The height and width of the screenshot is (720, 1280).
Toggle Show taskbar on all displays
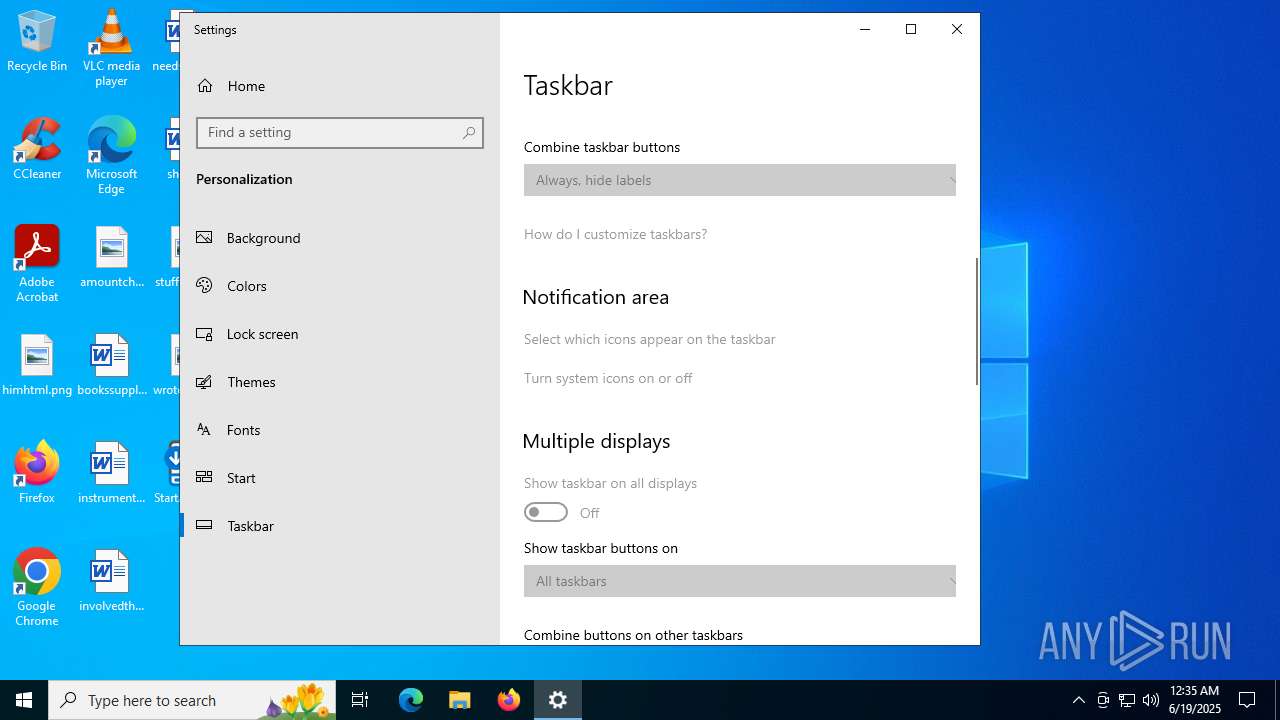(x=546, y=512)
